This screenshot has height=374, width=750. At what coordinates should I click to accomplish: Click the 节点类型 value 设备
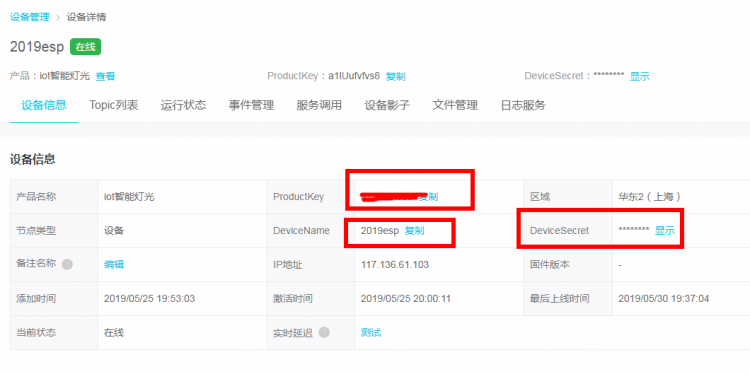[114, 231]
